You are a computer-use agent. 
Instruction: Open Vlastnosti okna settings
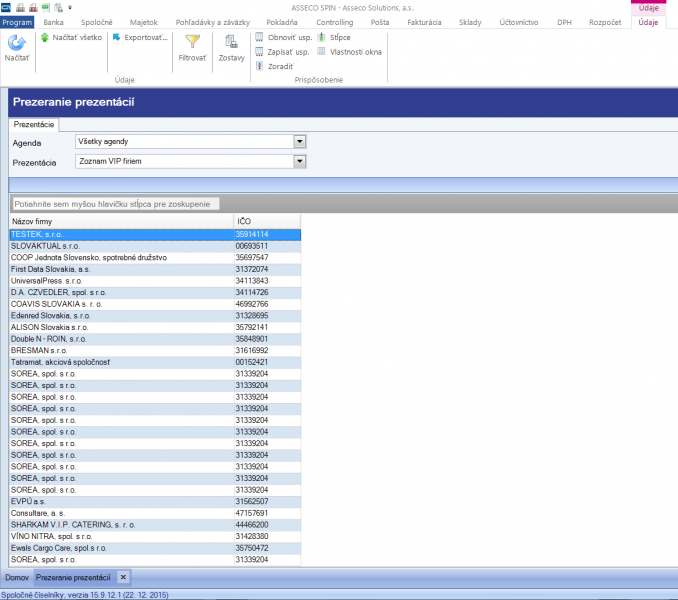[x=321, y=52]
